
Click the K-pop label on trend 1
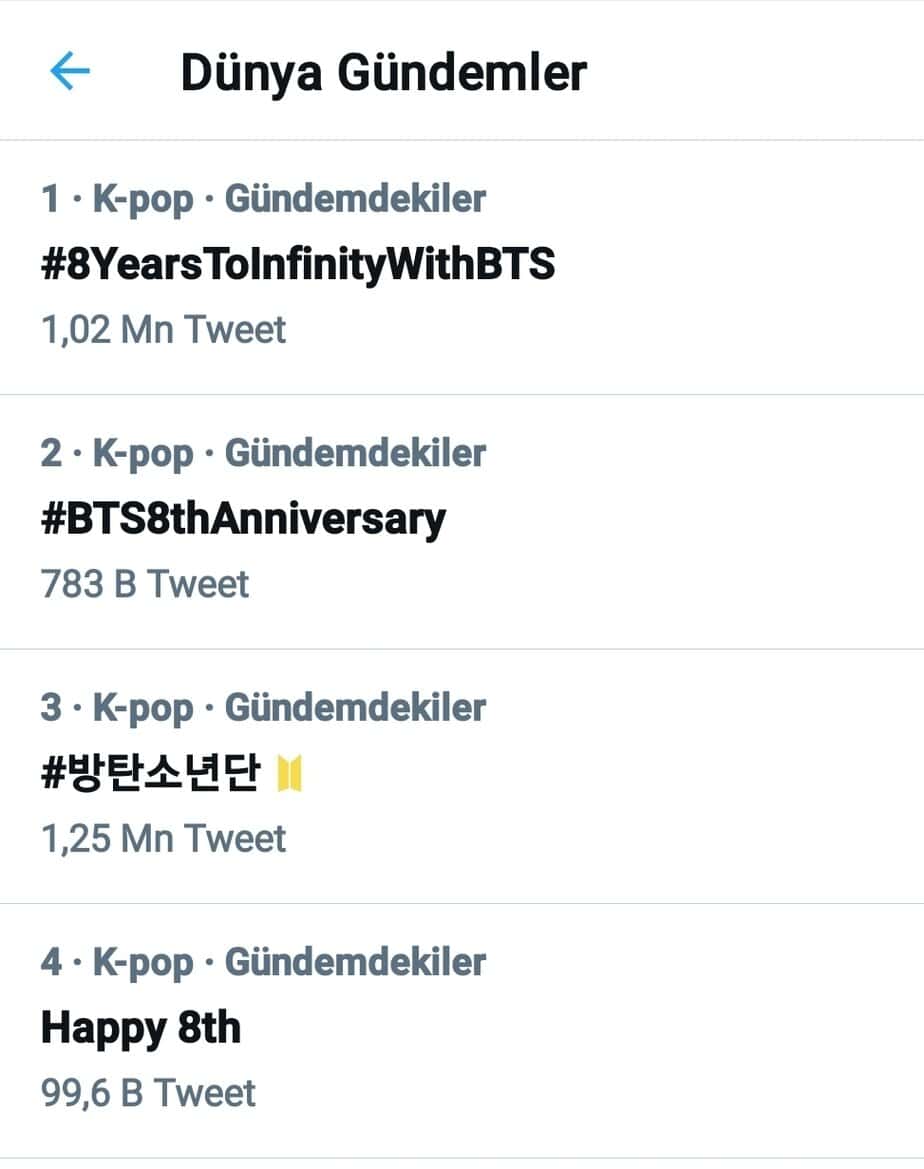click(143, 199)
